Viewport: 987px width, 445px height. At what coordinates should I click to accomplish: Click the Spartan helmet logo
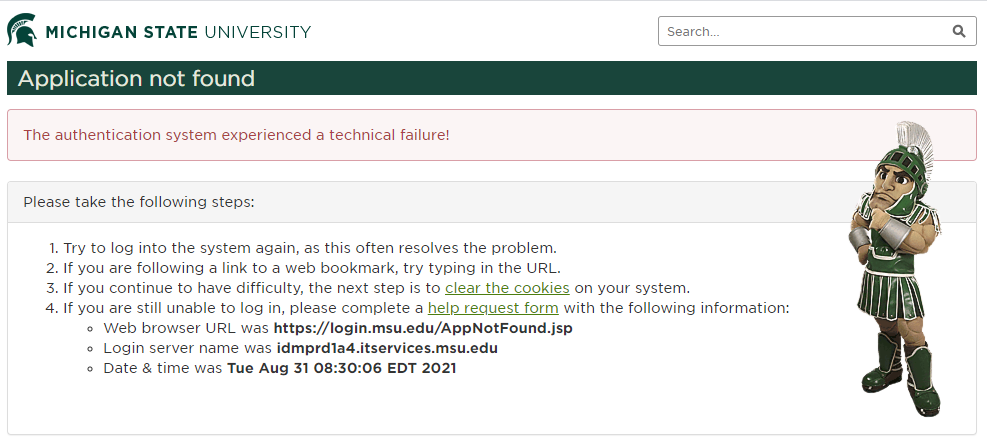tap(23, 31)
